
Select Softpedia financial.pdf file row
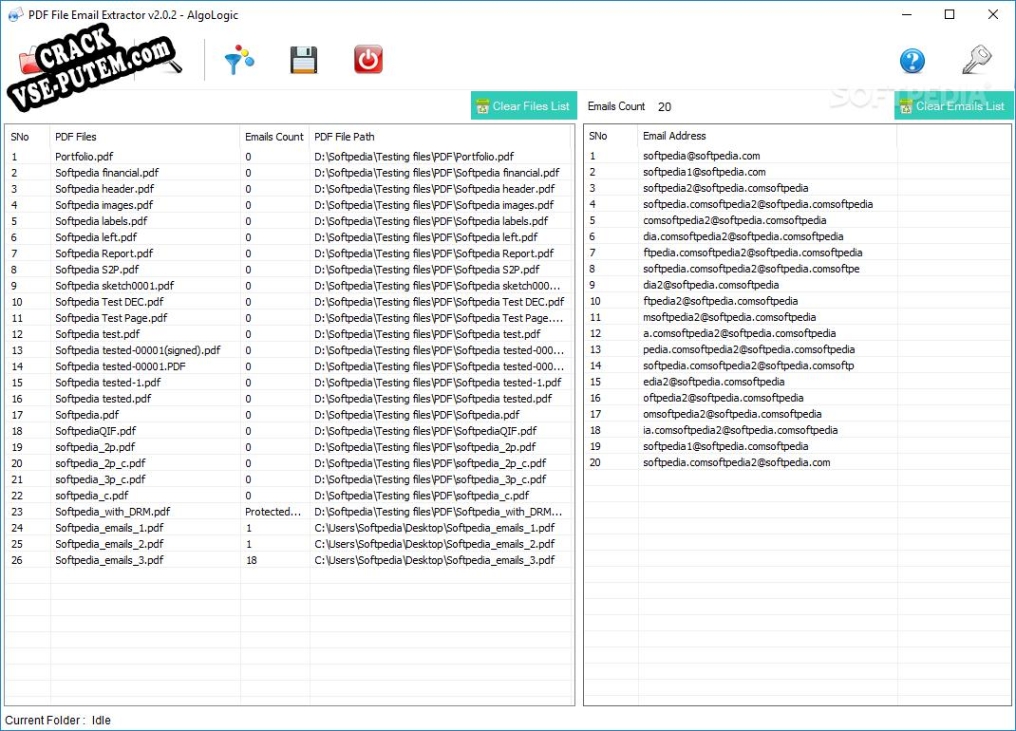289,173
